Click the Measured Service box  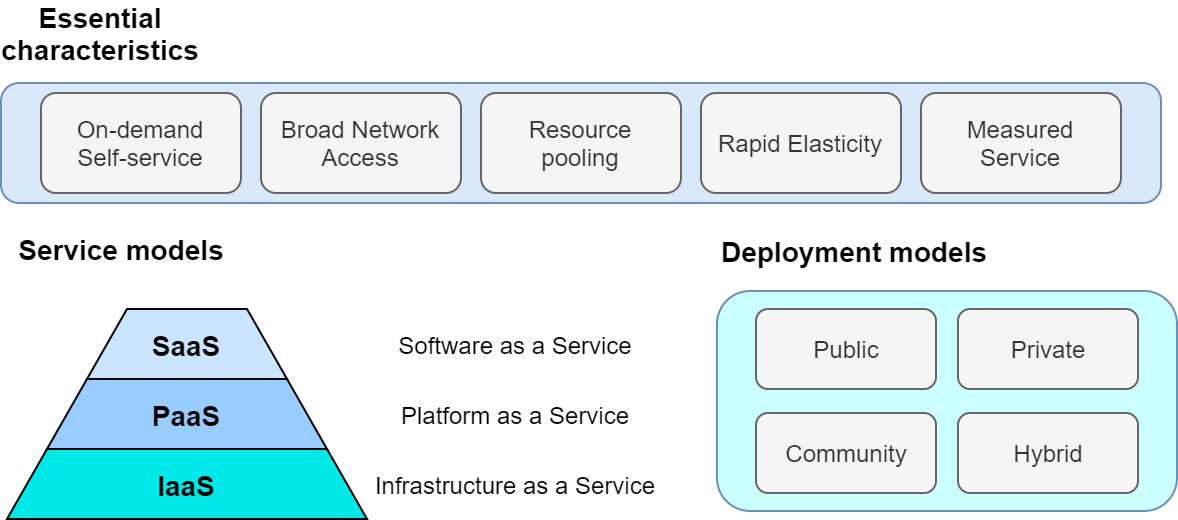tap(1020, 143)
